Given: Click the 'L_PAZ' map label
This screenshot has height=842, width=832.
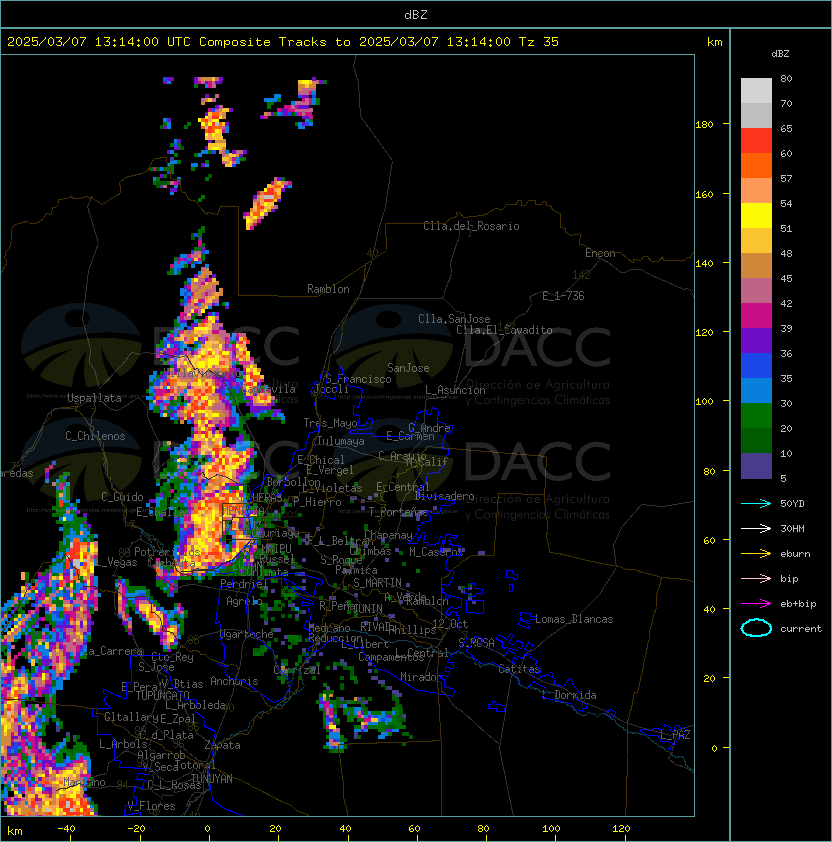Looking at the screenshot, I should [675, 735].
